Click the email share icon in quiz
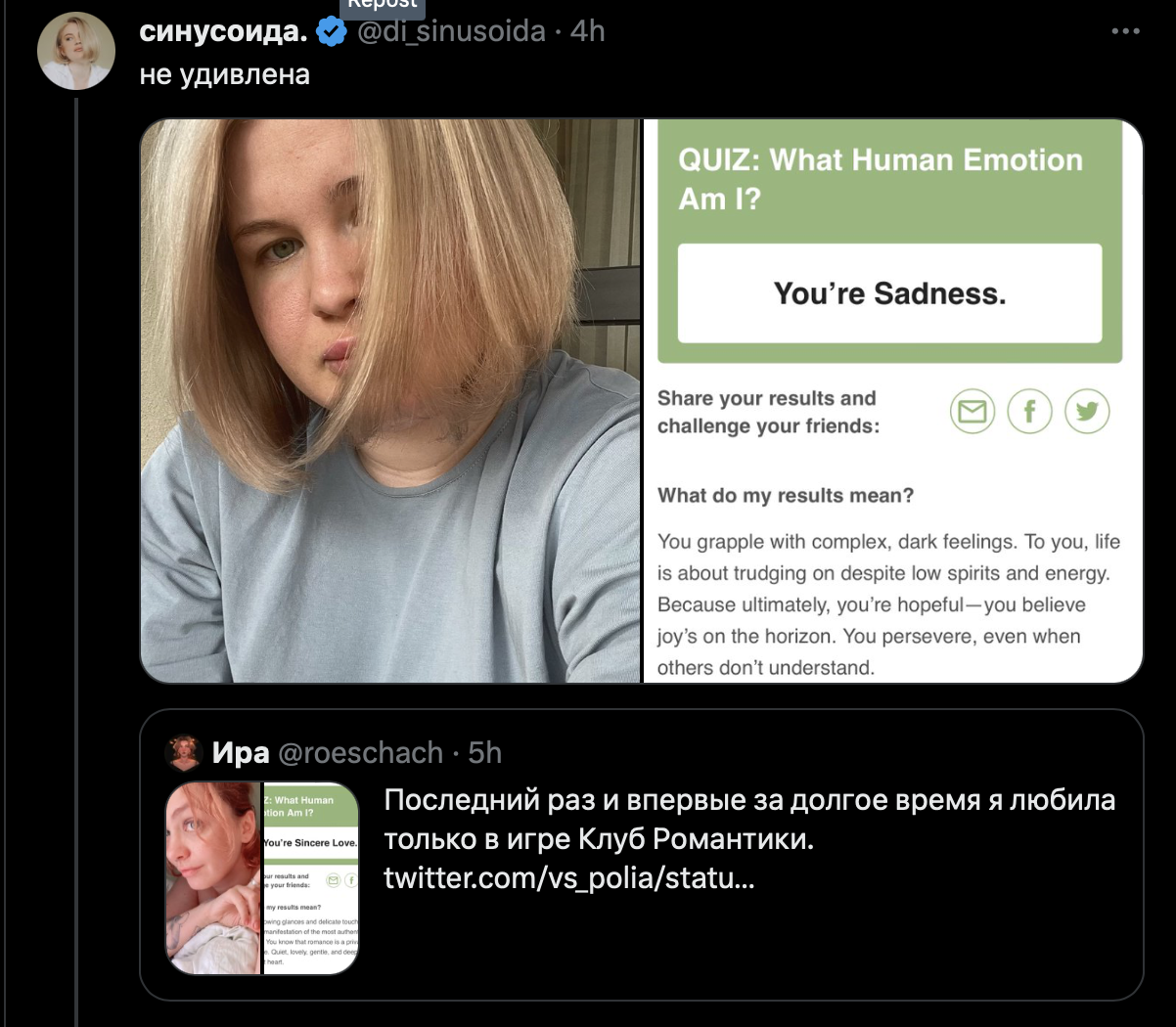This screenshot has height=1027, width=1176. [972, 412]
